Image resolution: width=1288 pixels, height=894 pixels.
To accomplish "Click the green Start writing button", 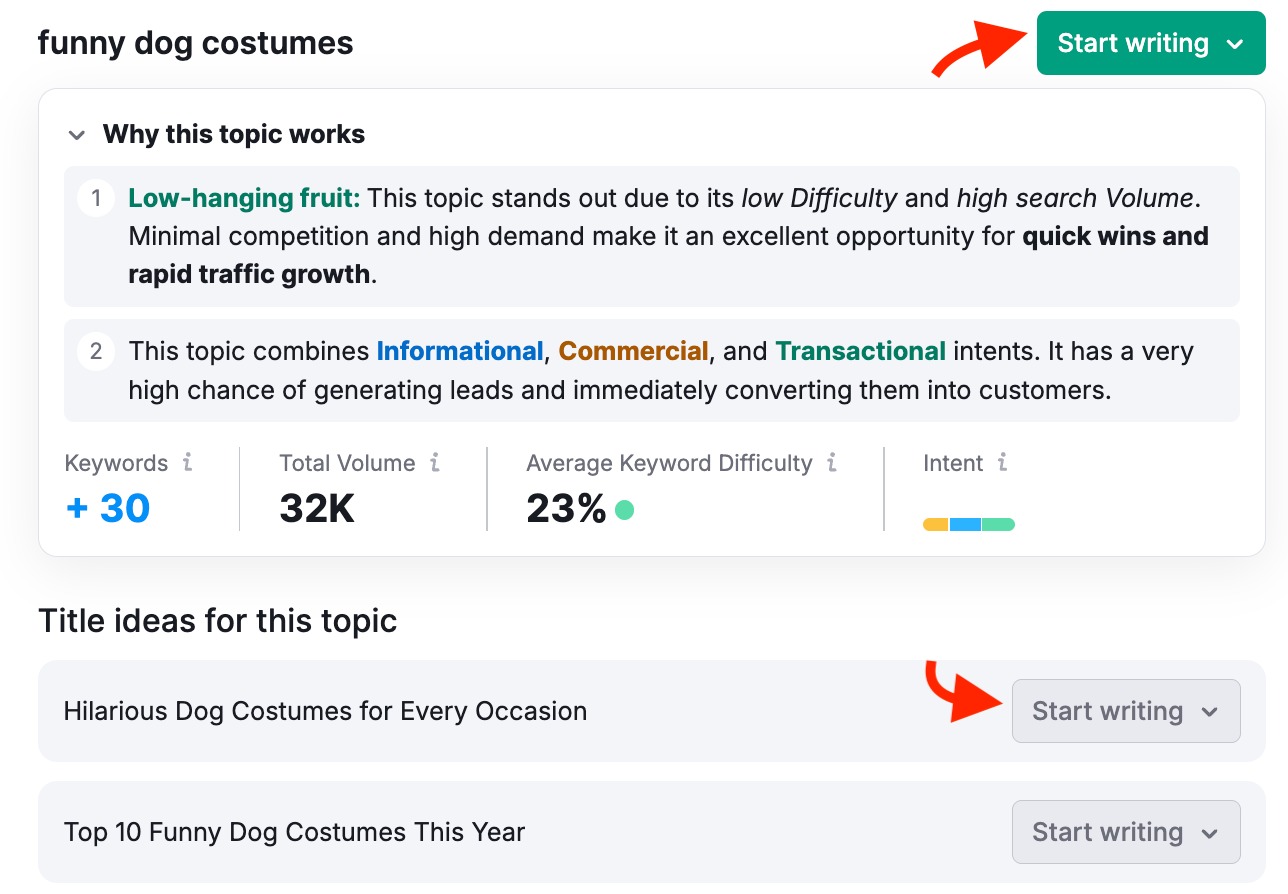I will tap(1132, 43).
